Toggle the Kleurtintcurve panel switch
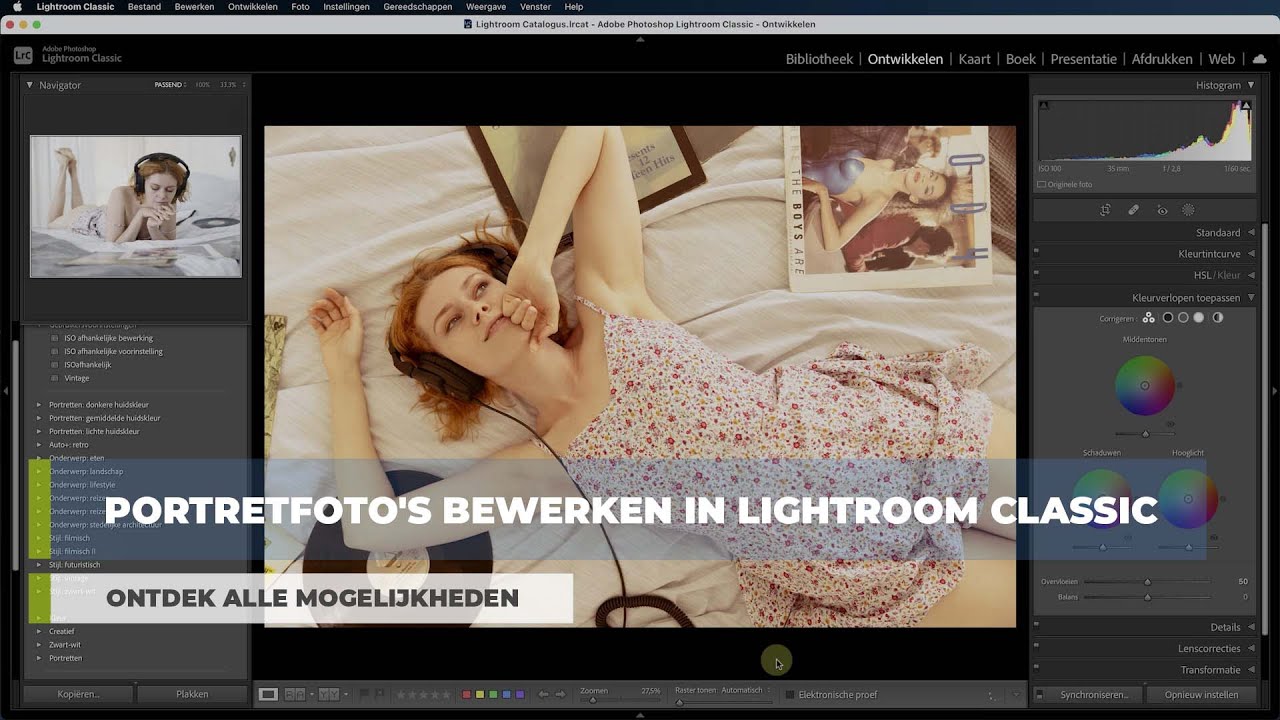 [x=1036, y=254]
